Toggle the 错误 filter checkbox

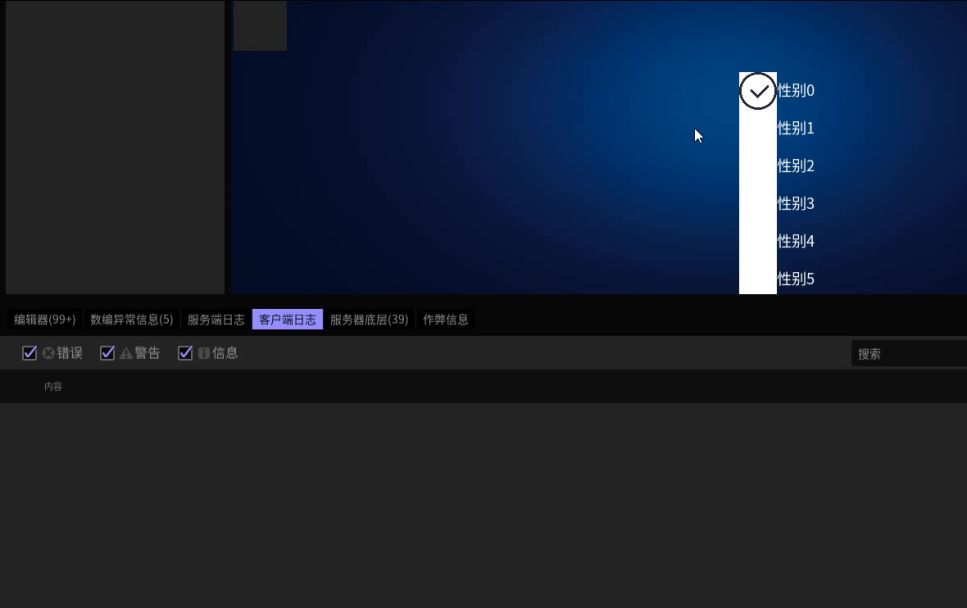(30, 353)
